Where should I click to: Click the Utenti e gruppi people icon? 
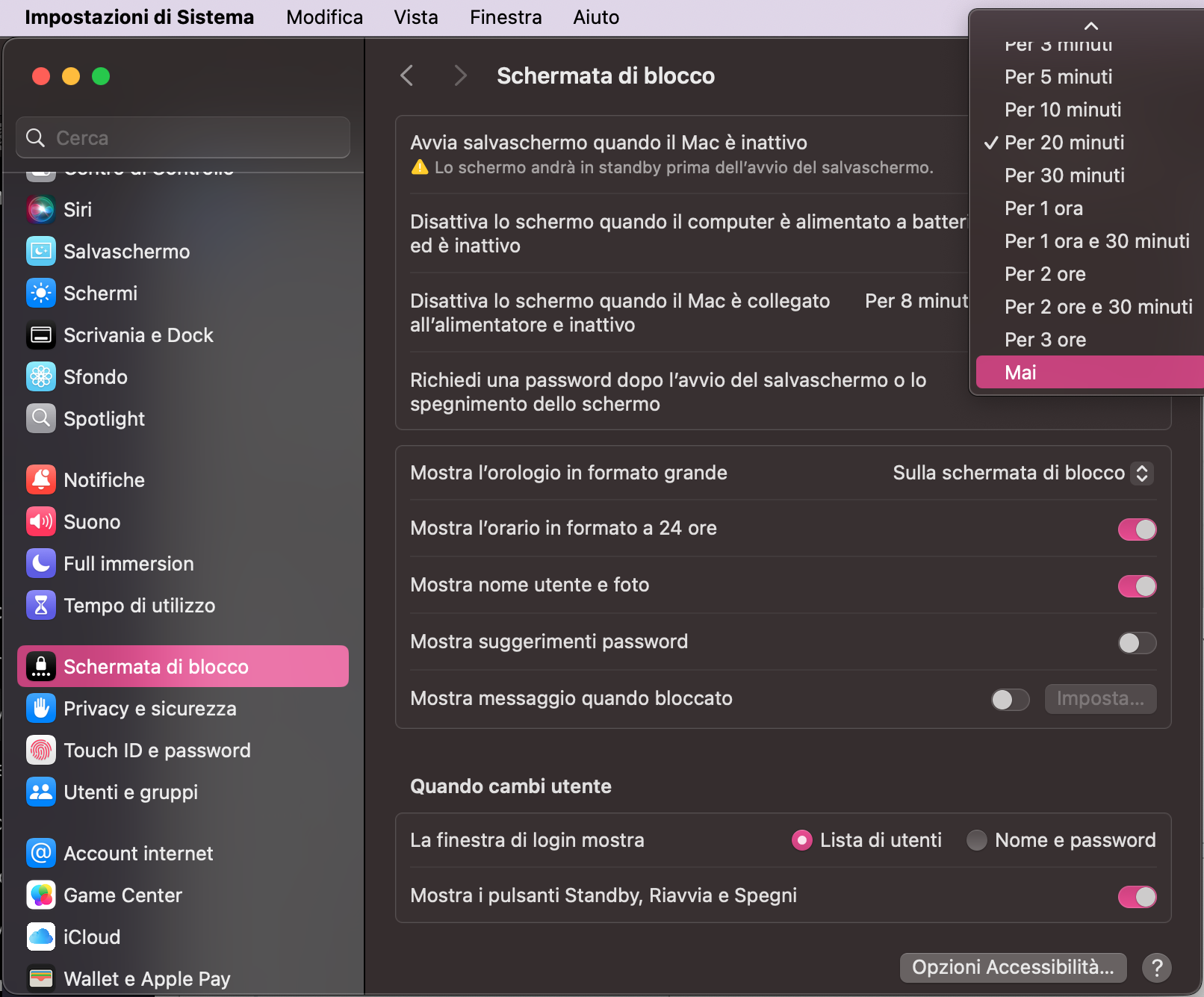tap(41, 792)
